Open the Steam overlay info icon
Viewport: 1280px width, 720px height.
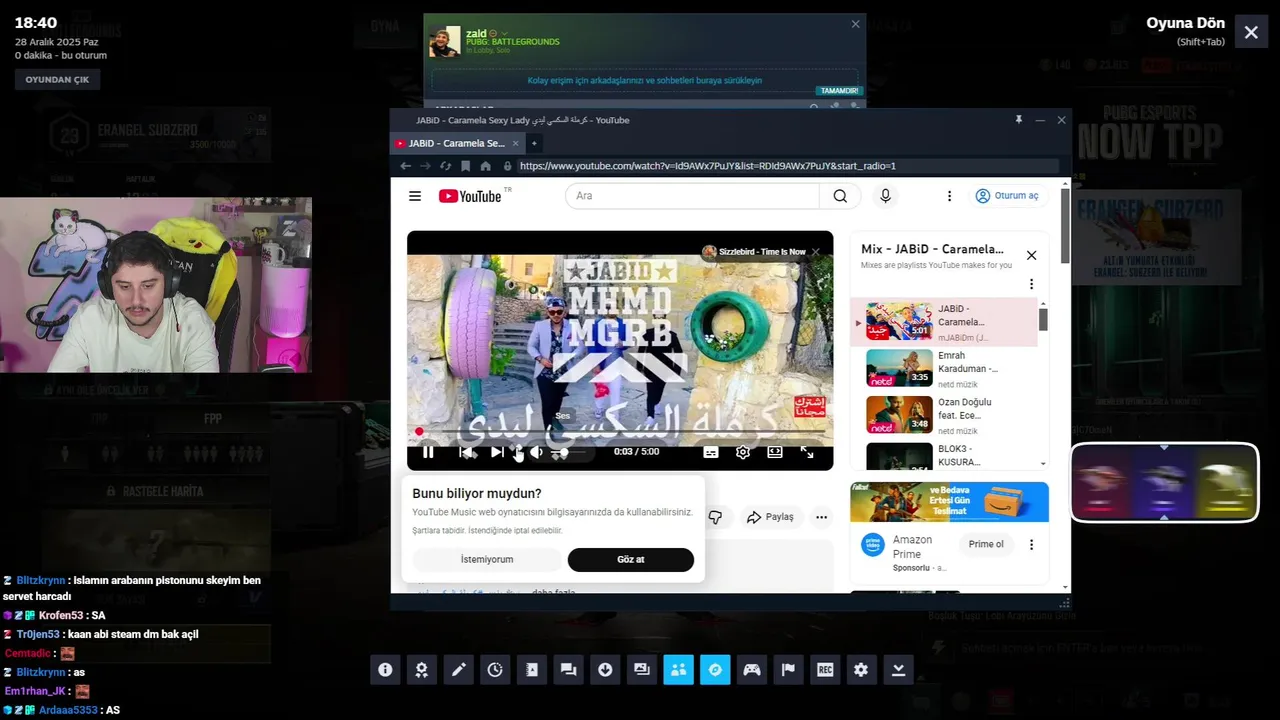[385, 670]
